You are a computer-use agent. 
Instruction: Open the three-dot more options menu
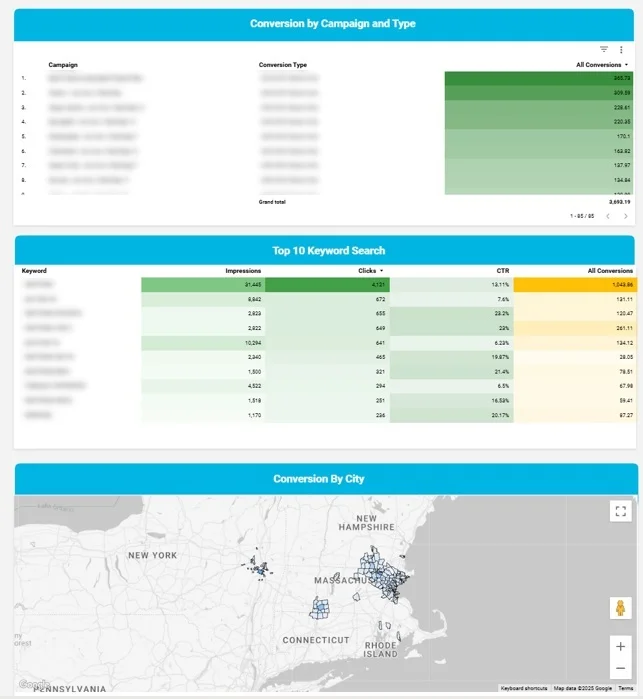[621, 49]
